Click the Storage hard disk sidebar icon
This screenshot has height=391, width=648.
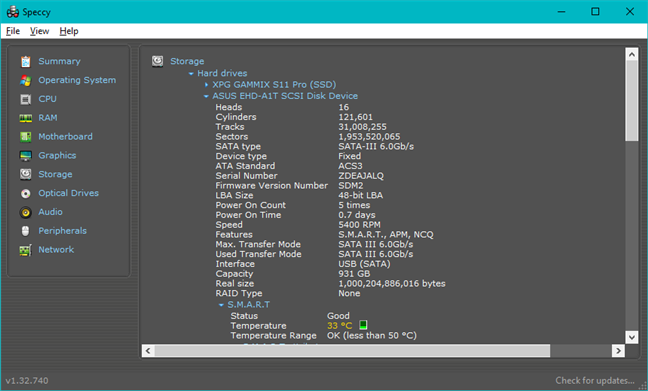point(26,174)
